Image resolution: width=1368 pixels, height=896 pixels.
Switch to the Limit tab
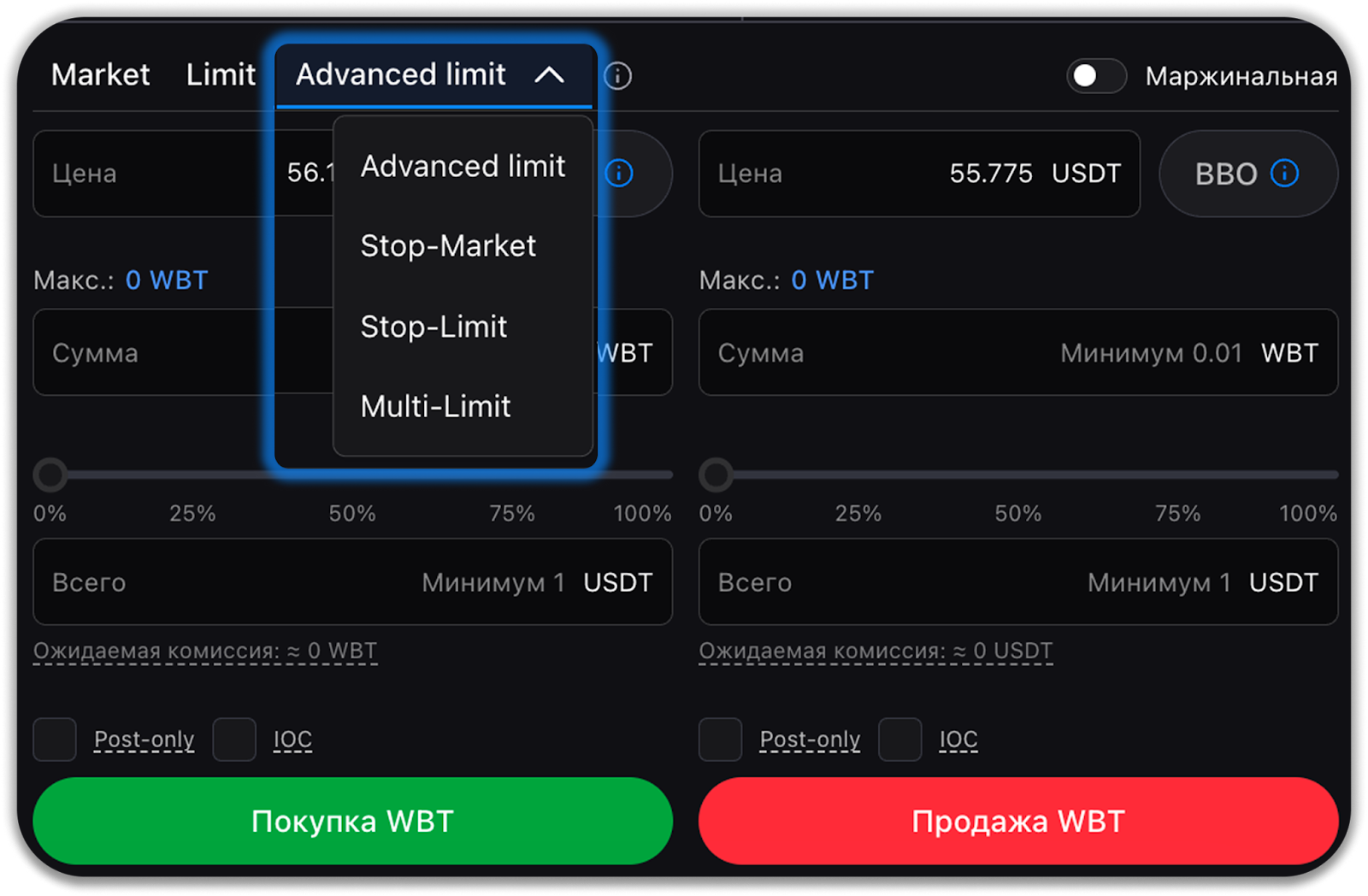tap(221, 75)
